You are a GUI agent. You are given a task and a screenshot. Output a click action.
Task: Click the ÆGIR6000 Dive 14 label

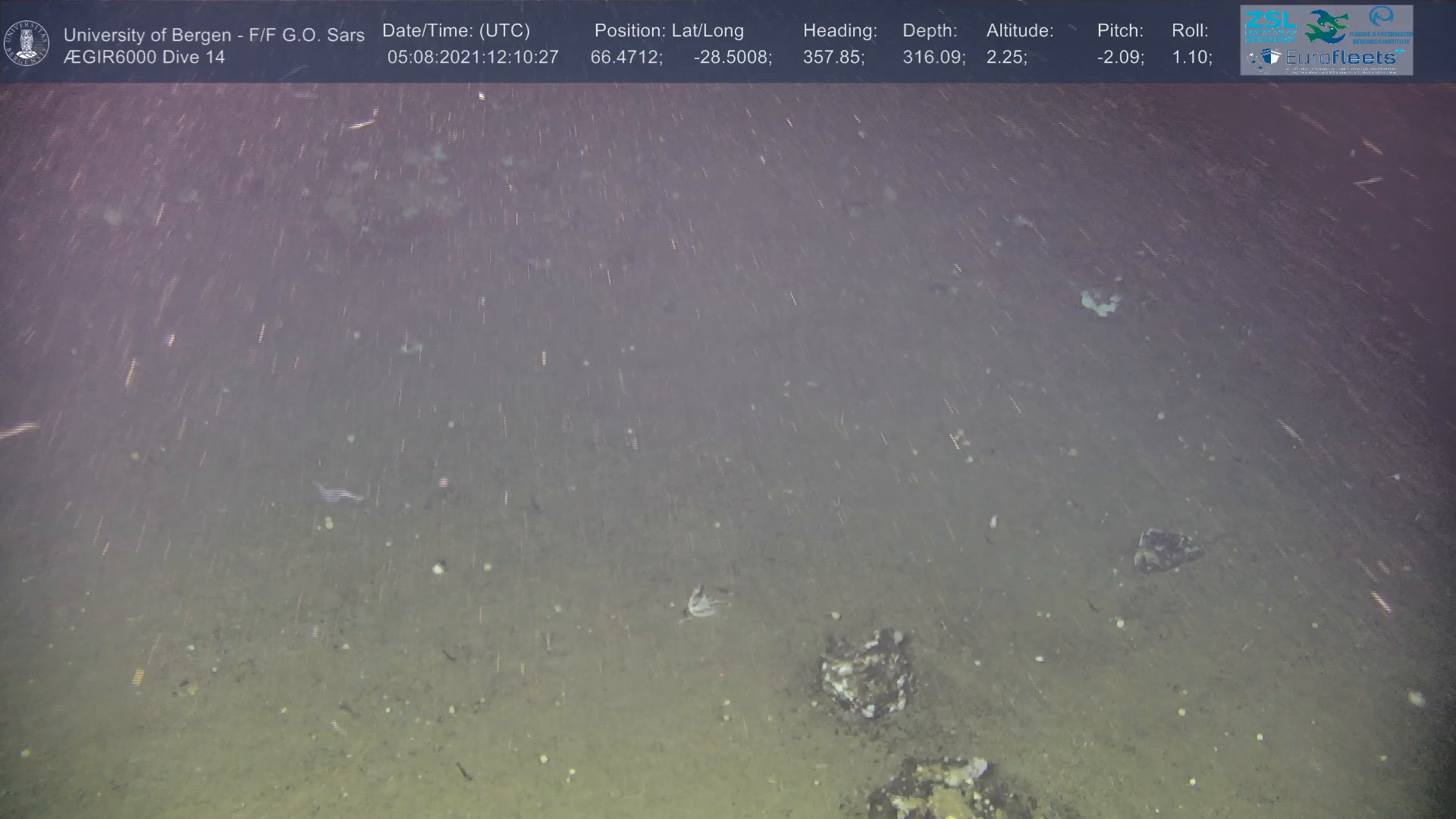(144, 58)
